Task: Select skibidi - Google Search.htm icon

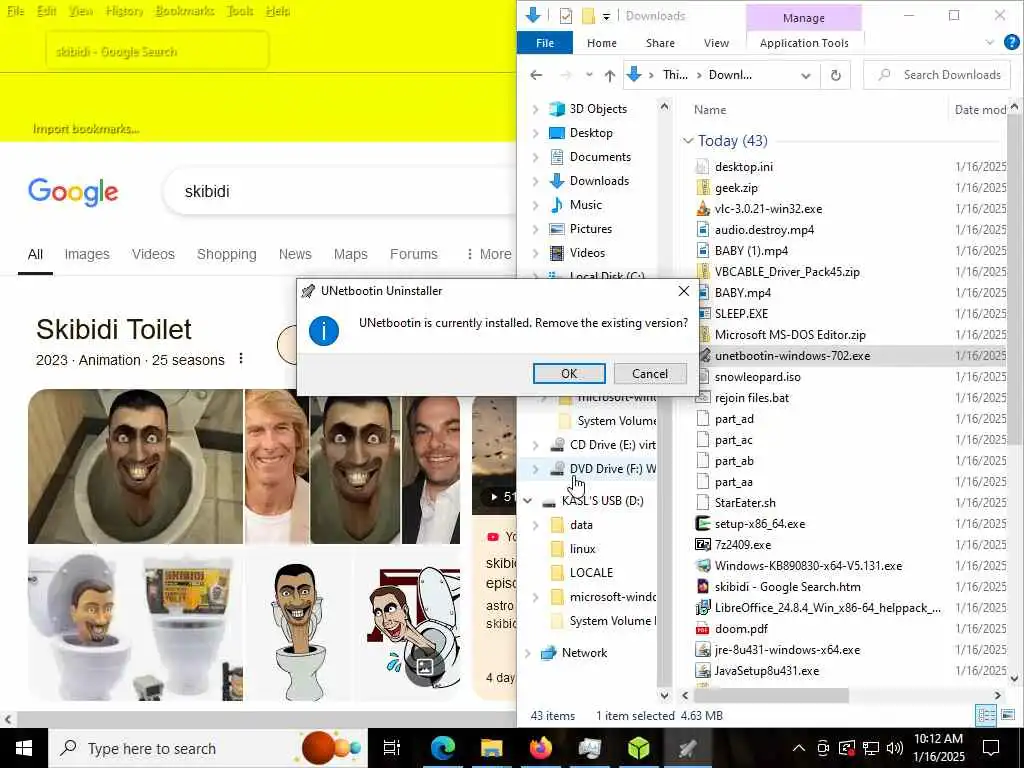Action: pyautogui.click(x=703, y=587)
